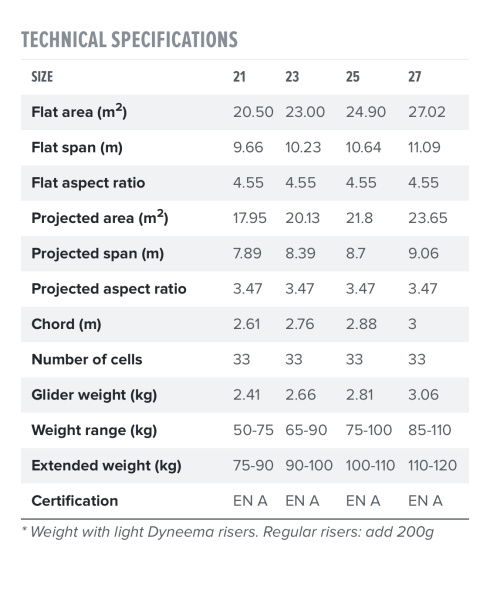Click the Flat area (m²) row label
The height and width of the screenshot is (600, 490).
click(x=79, y=112)
